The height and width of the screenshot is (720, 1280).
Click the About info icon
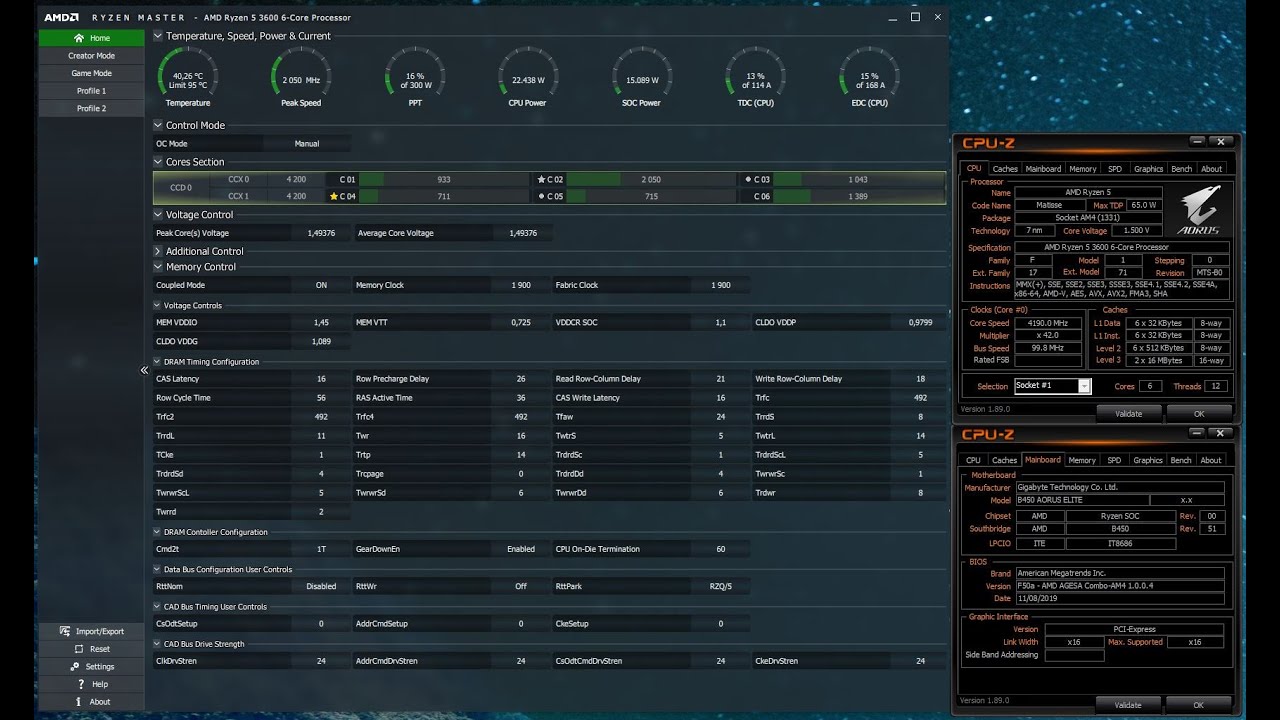pos(79,702)
